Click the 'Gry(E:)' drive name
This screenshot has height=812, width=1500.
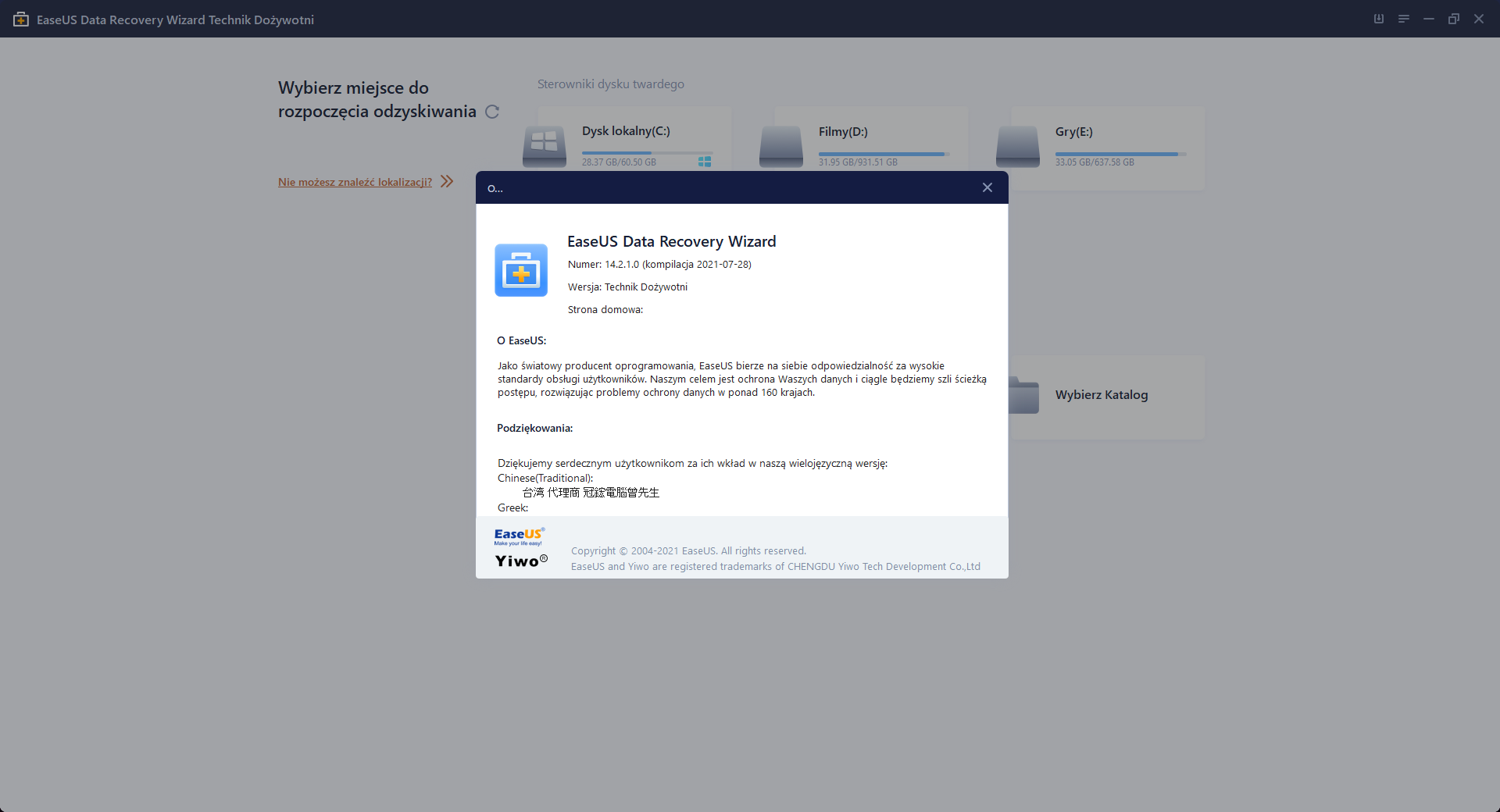tap(1074, 132)
